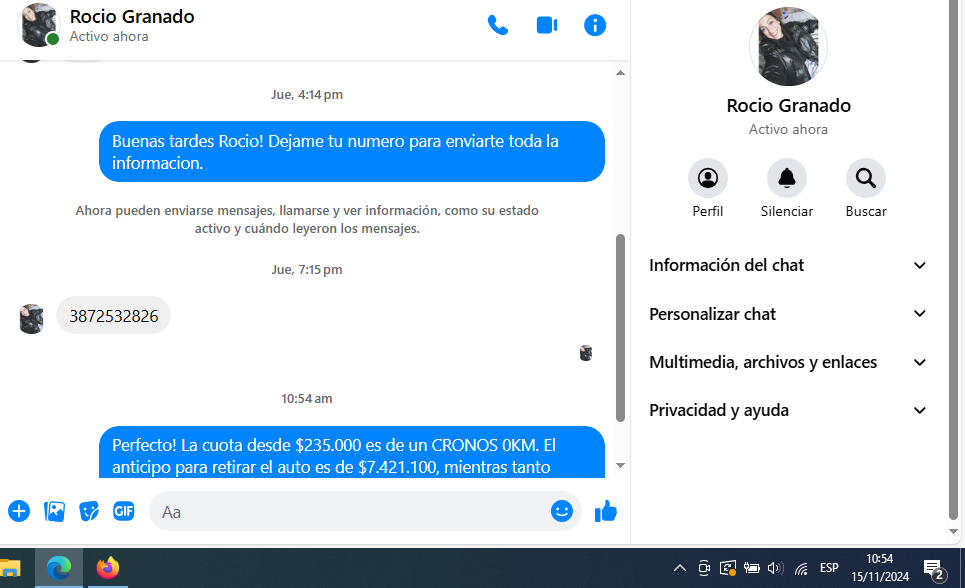This screenshot has height=588, width=965.
Task: Switch to Firefox on the taskbar
Action: (x=108, y=568)
